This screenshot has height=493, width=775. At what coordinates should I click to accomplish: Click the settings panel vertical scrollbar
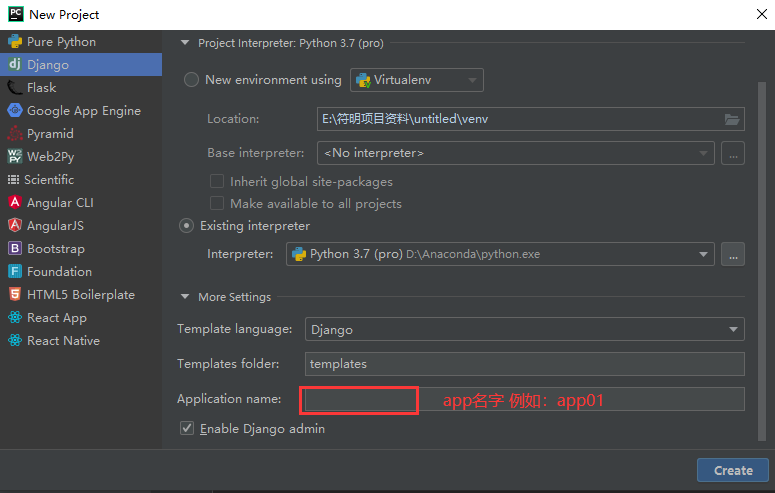[762, 261]
